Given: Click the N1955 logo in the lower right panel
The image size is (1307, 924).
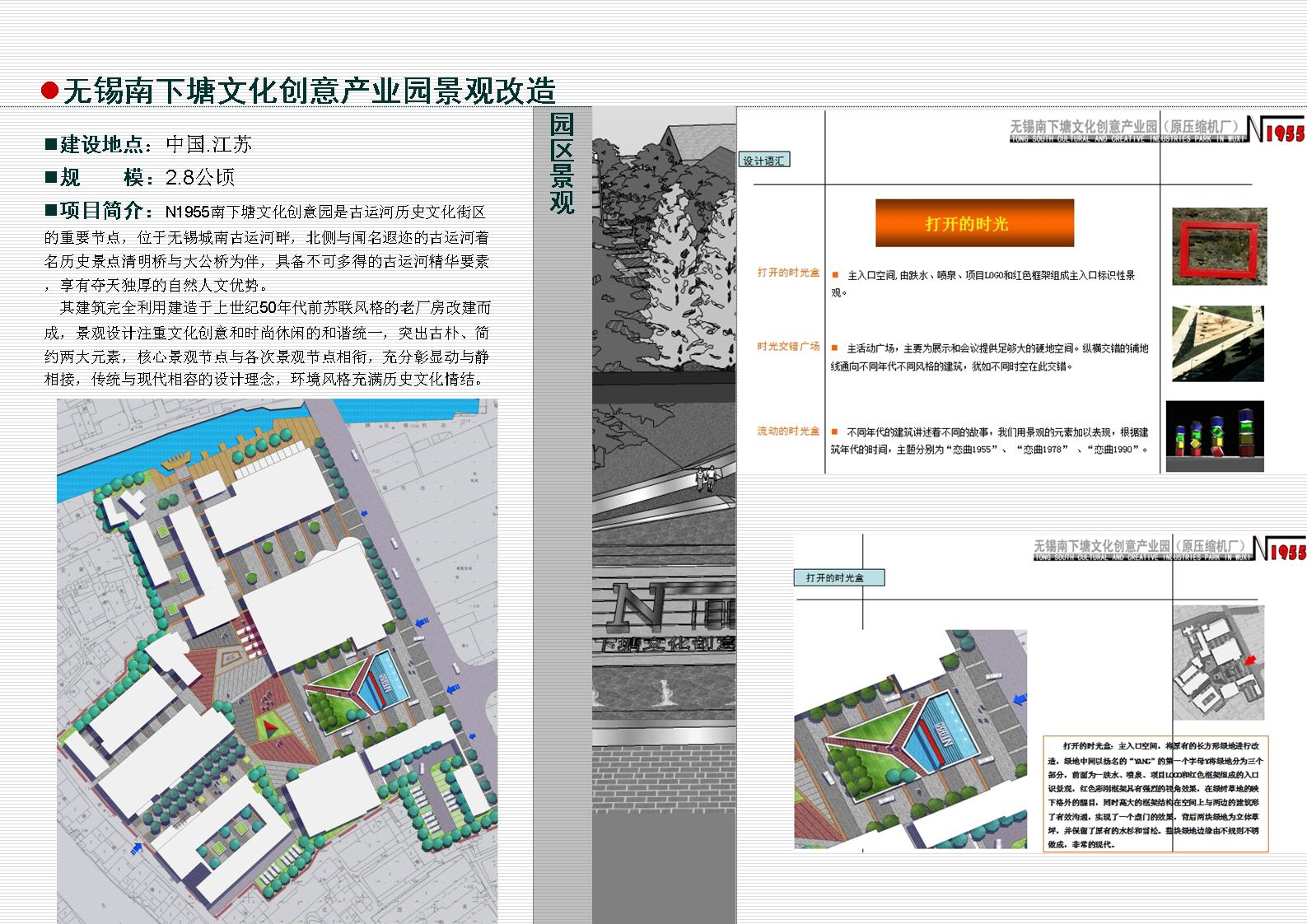Looking at the screenshot, I should point(1279,548).
